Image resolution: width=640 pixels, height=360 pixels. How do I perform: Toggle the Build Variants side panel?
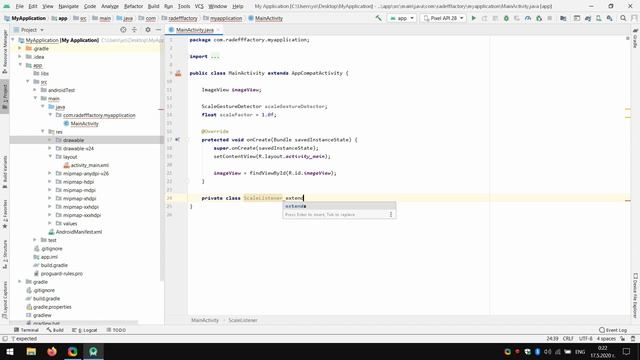point(5,172)
